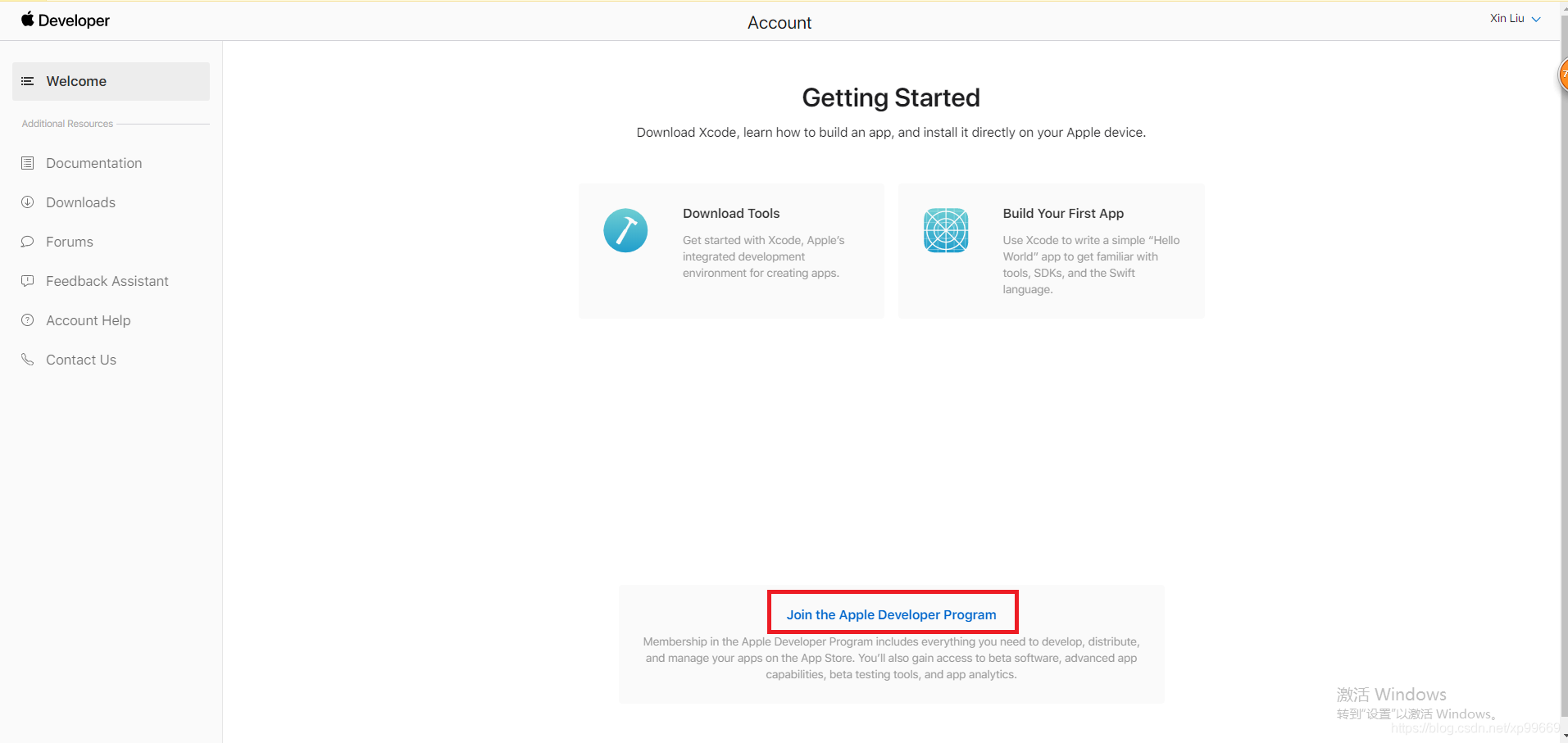Click the Feedback Assistant icon
The height and width of the screenshot is (743, 1568).
[27, 280]
